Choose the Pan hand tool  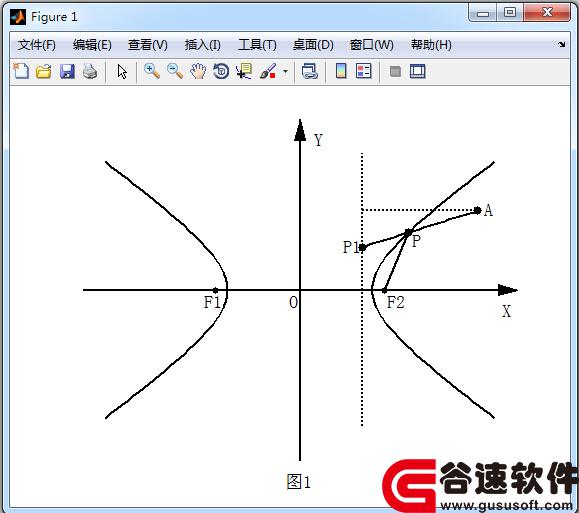198,71
